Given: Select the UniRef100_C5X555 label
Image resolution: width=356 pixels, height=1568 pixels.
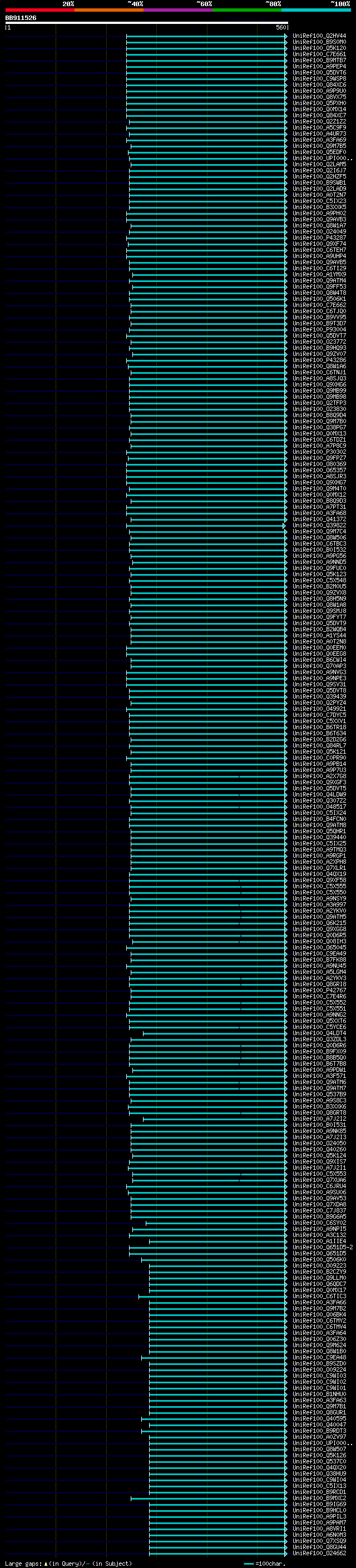Looking at the screenshot, I should point(319,886).
